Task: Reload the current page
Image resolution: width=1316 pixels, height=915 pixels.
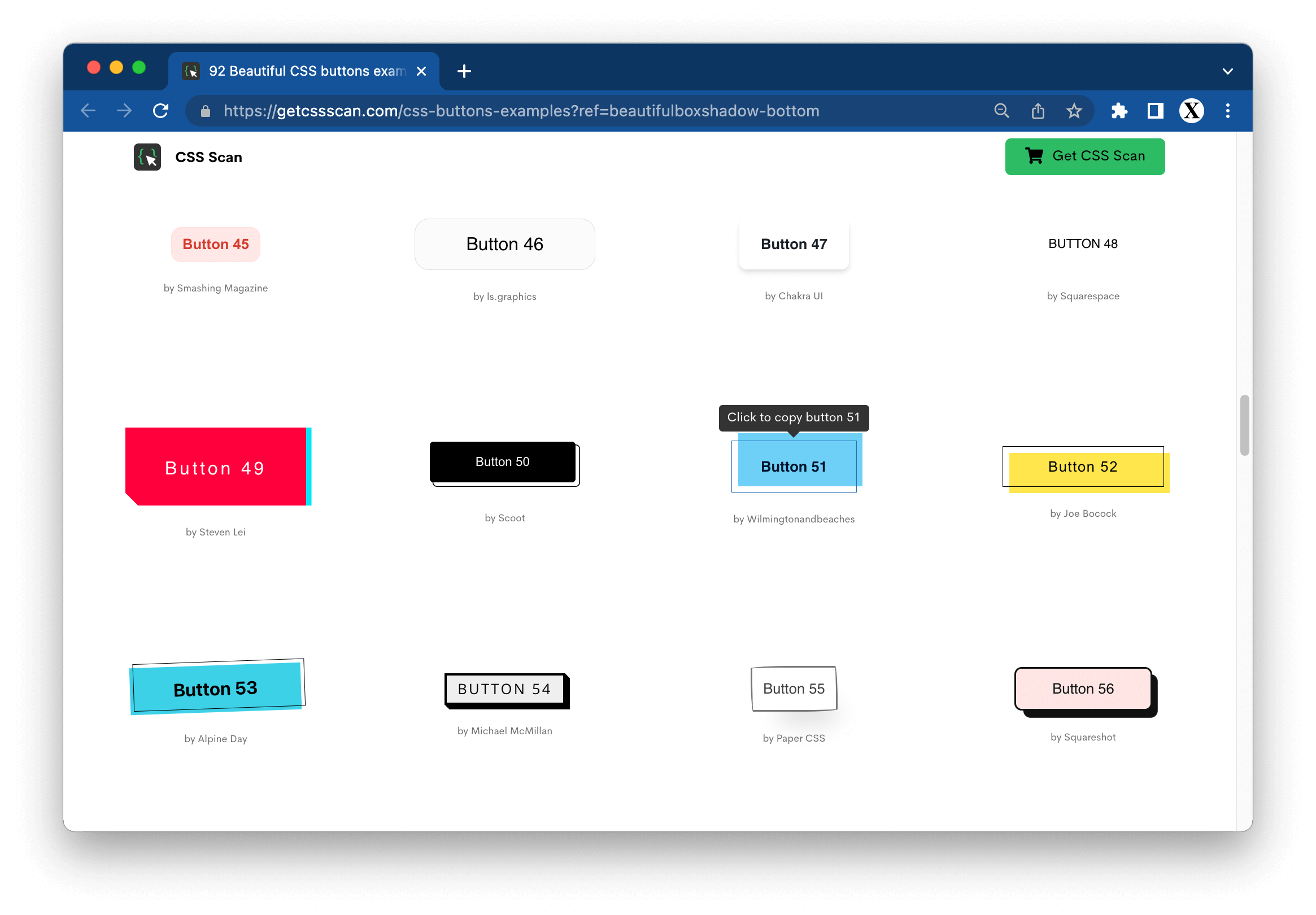Action: [161, 111]
